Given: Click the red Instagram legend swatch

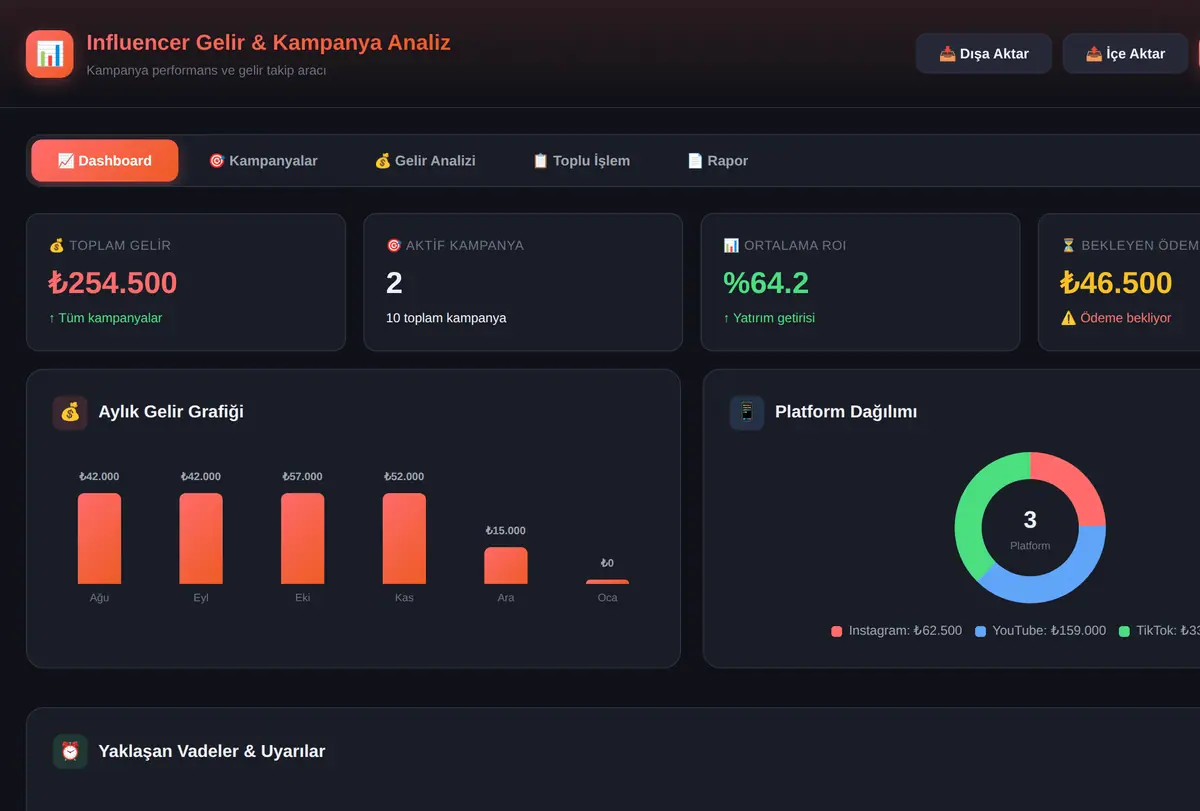Looking at the screenshot, I should pyautogui.click(x=836, y=631).
